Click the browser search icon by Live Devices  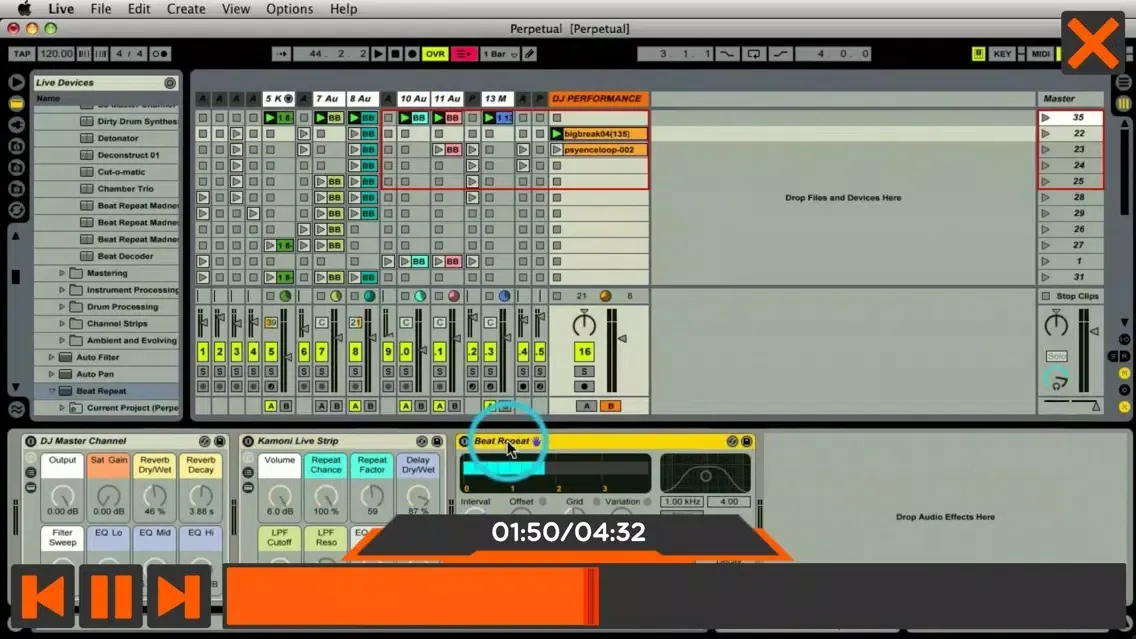pyautogui.click(x=170, y=83)
